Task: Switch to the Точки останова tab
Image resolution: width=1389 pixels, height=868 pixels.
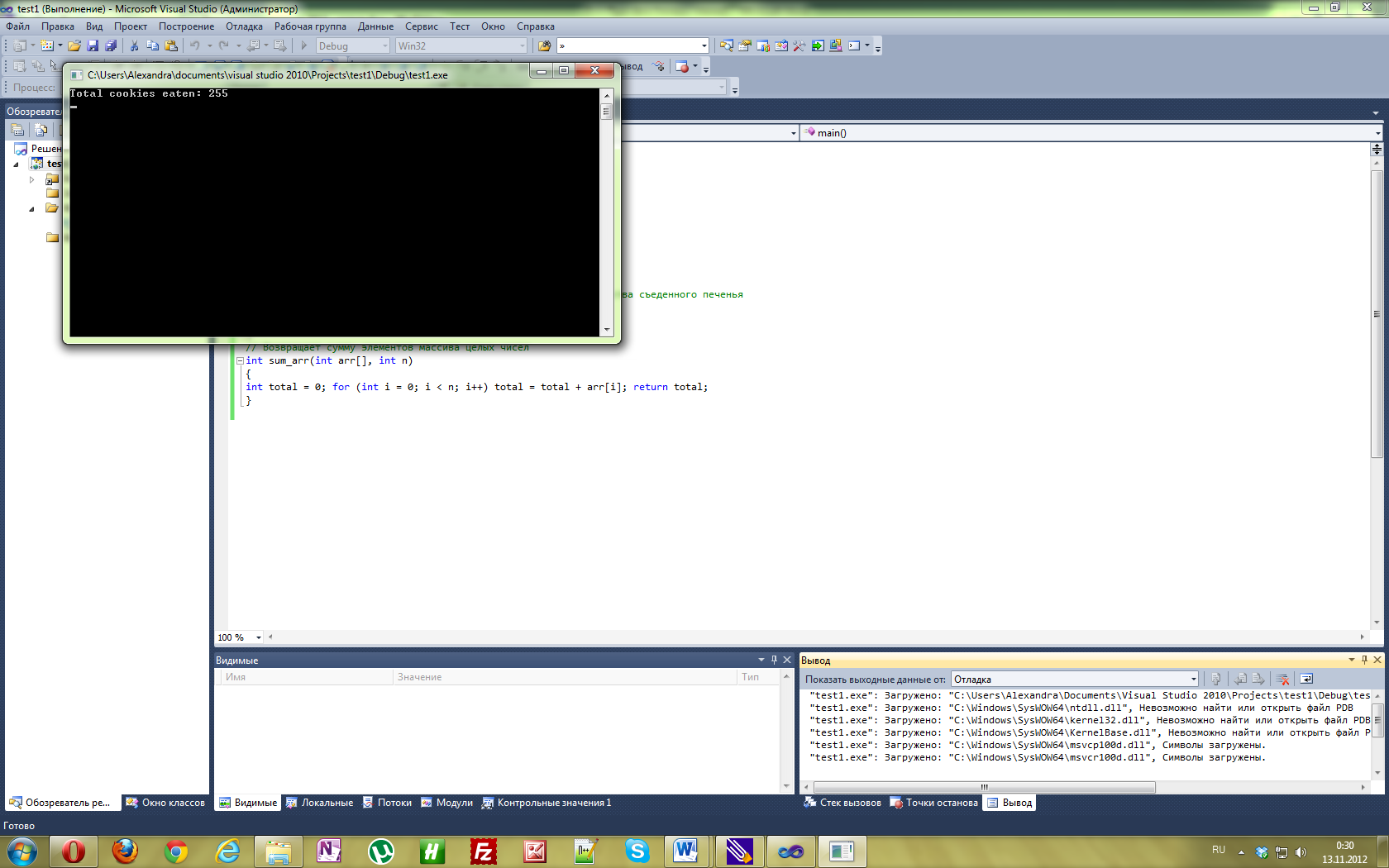Action: click(x=934, y=803)
